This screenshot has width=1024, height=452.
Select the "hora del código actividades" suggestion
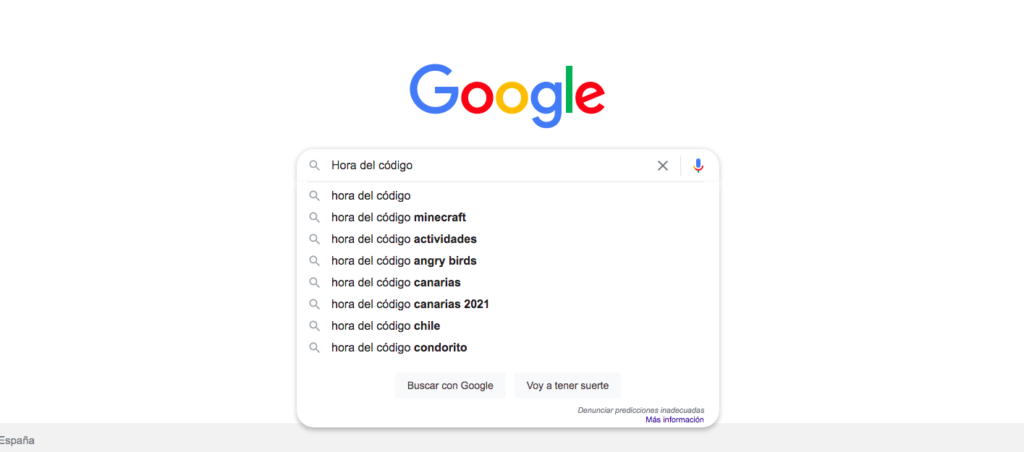403,239
